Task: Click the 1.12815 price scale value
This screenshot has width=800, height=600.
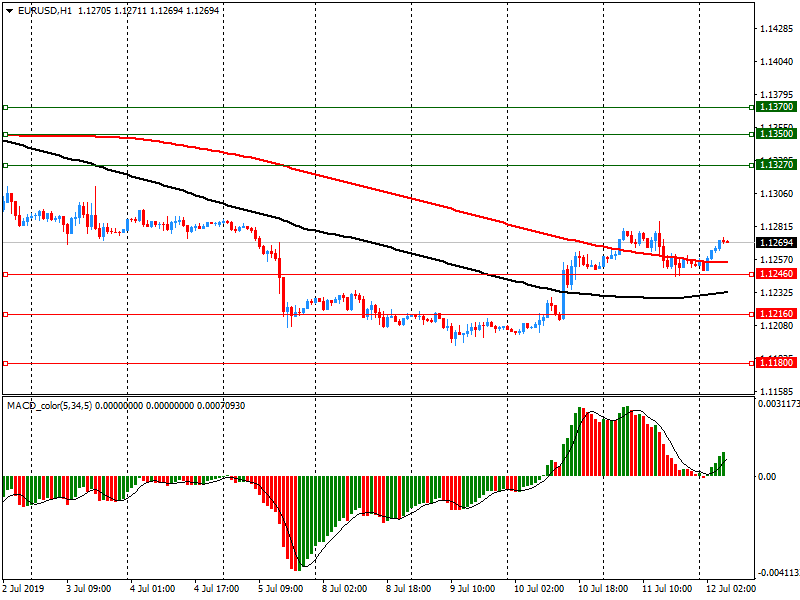Action: tap(777, 227)
